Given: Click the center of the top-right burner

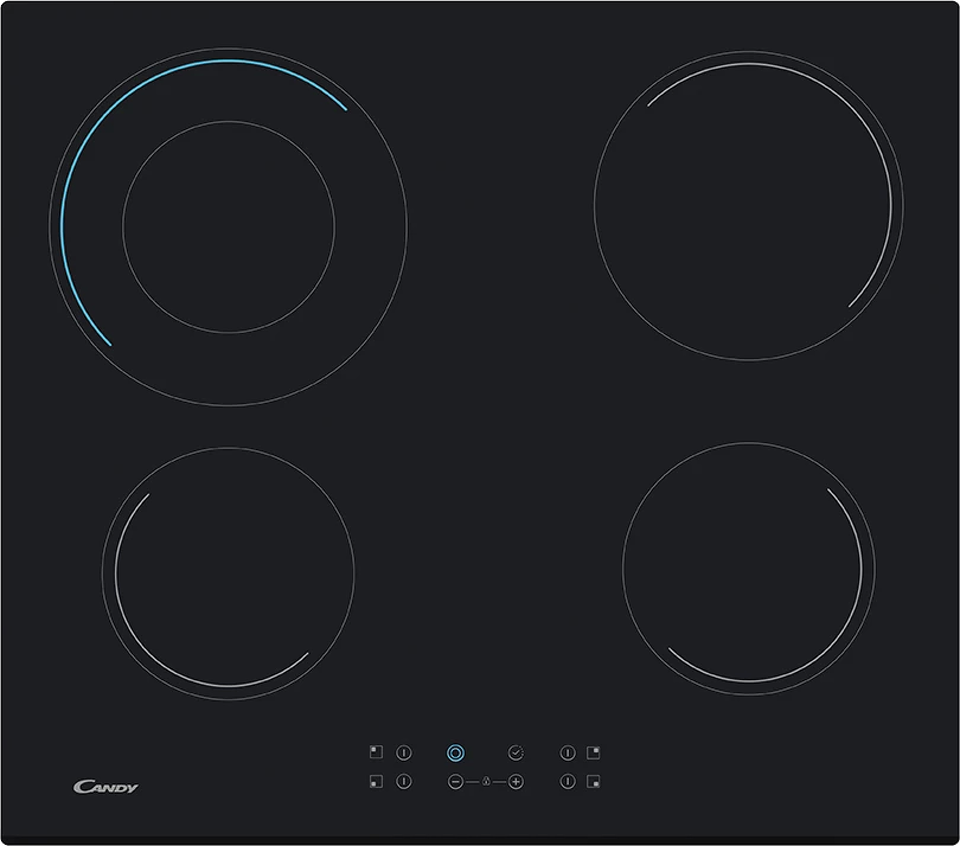Looking at the screenshot, I should [x=748, y=206].
